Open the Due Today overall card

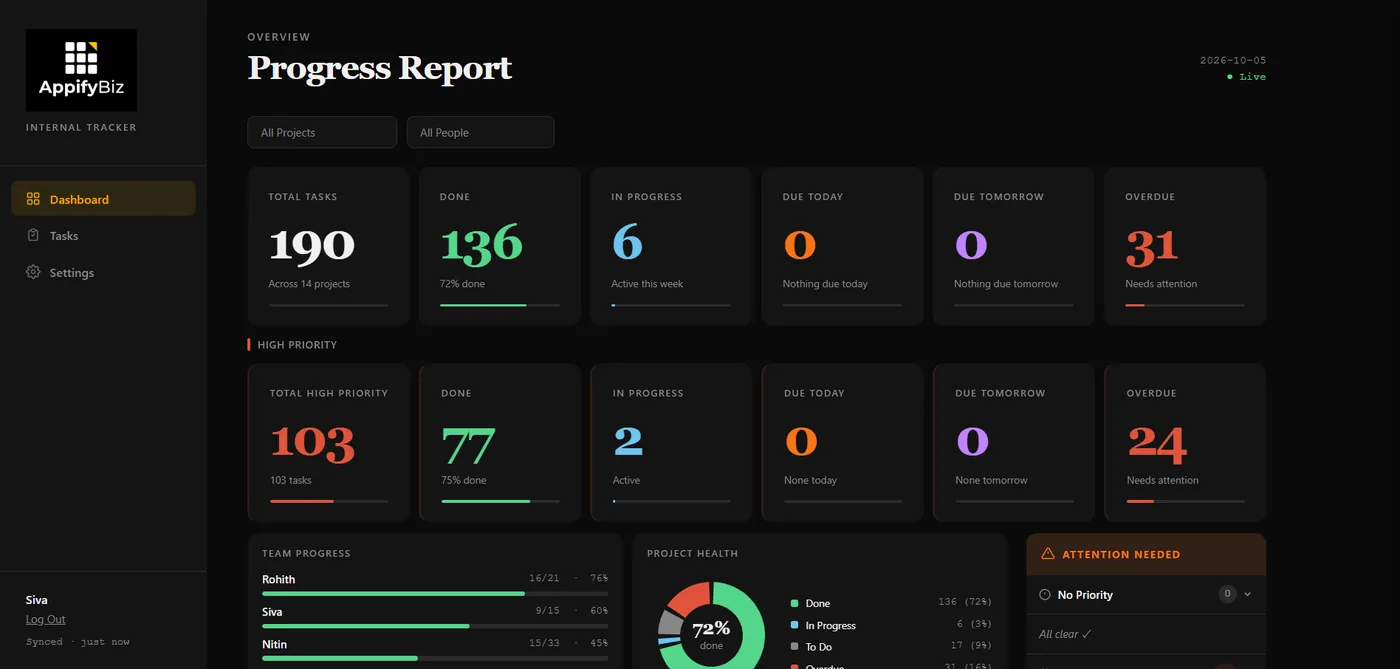point(842,246)
